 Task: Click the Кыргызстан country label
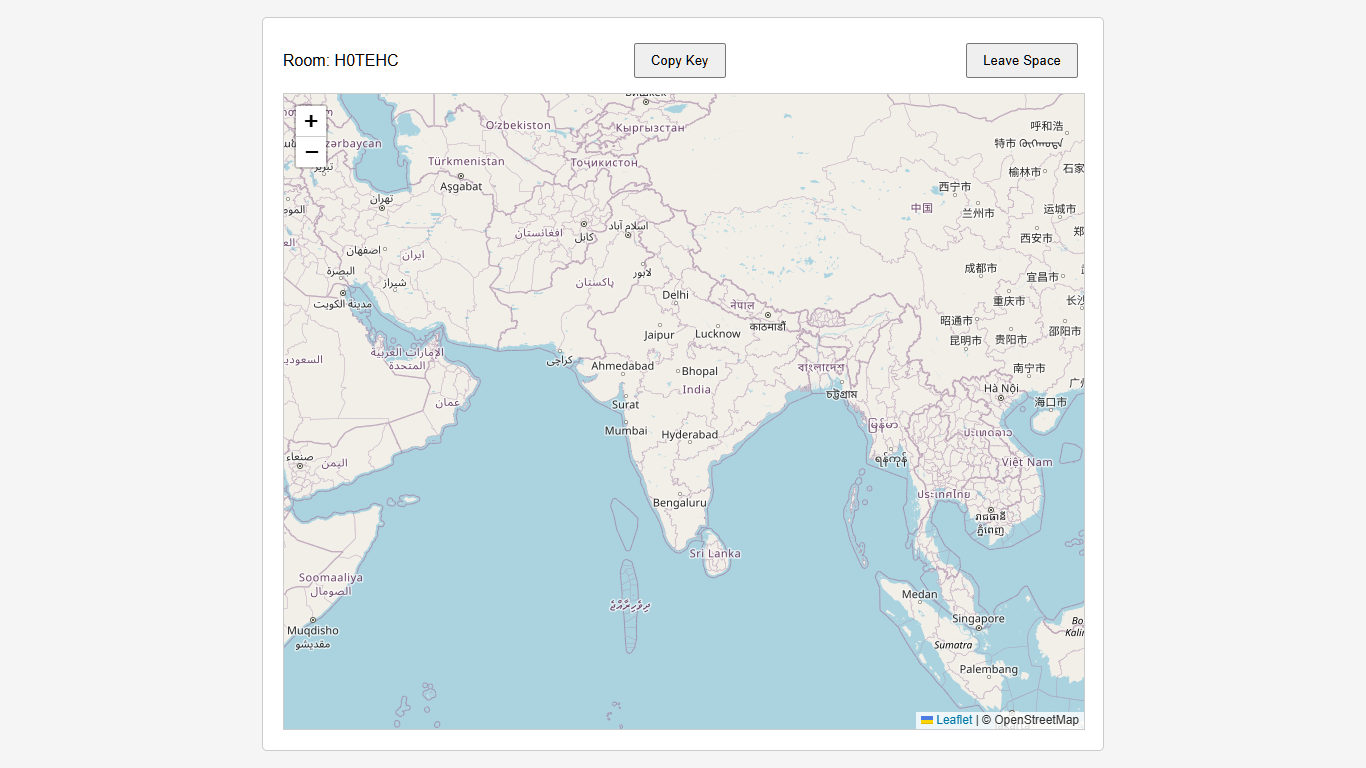[650, 128]
